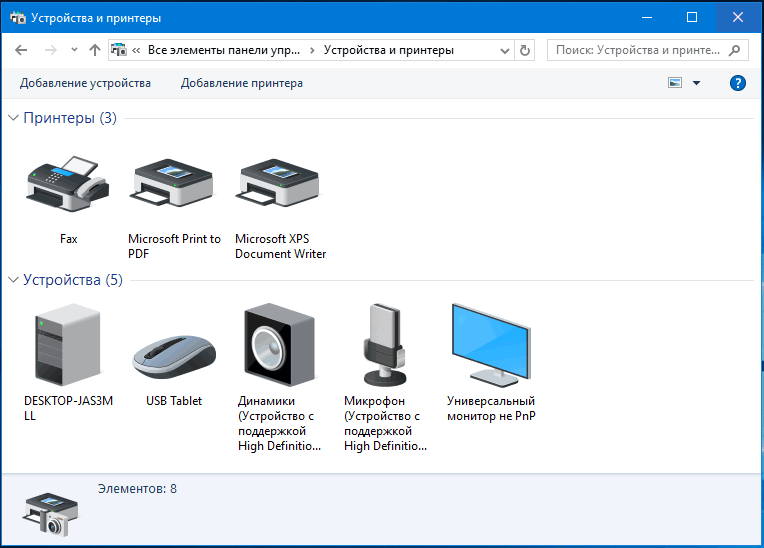The height and width of the screenshot is (548, 764).
Task: Close the Устройства и принтеры window
Action: tap(738, 18)
